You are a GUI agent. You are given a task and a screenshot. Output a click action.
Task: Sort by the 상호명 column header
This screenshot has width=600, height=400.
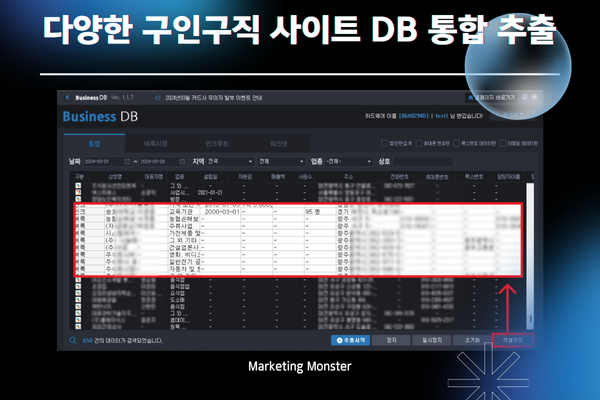115,177
